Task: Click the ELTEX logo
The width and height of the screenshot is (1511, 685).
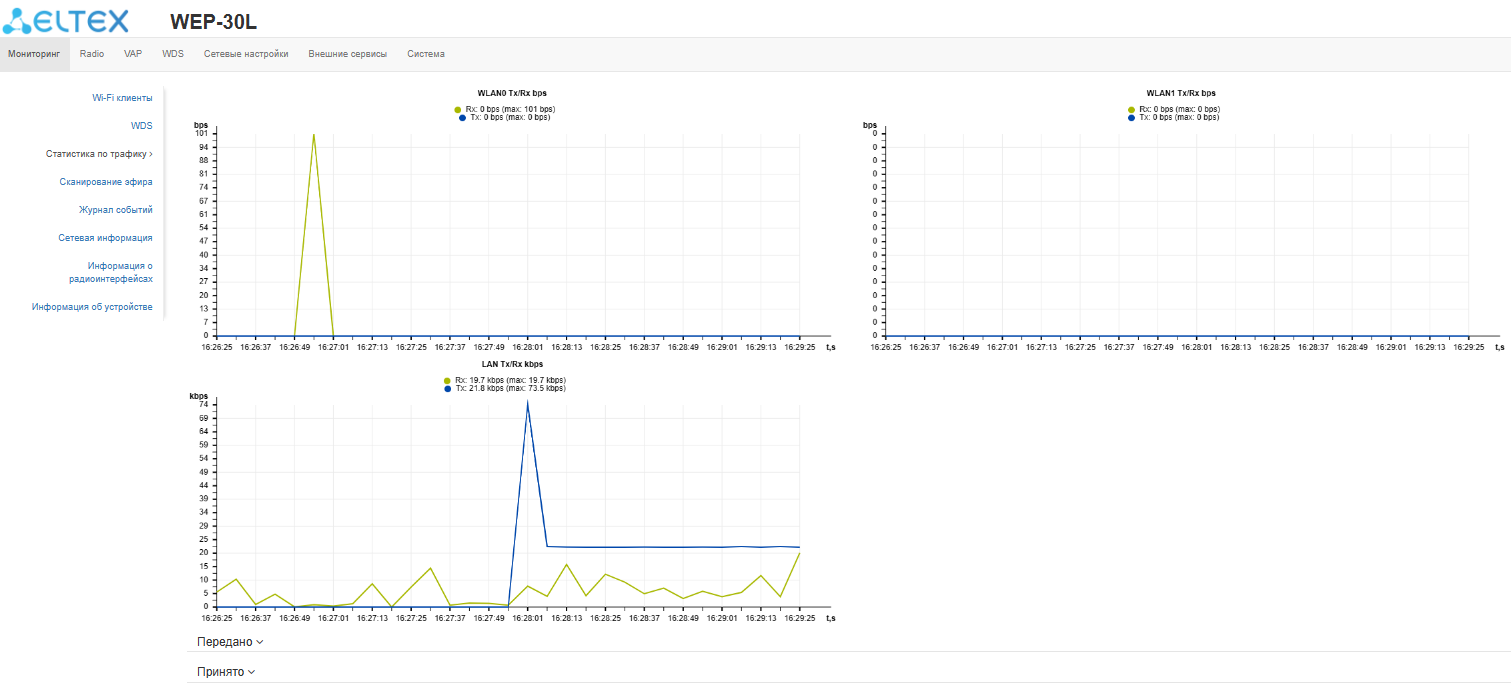Action: pos(66,19)
